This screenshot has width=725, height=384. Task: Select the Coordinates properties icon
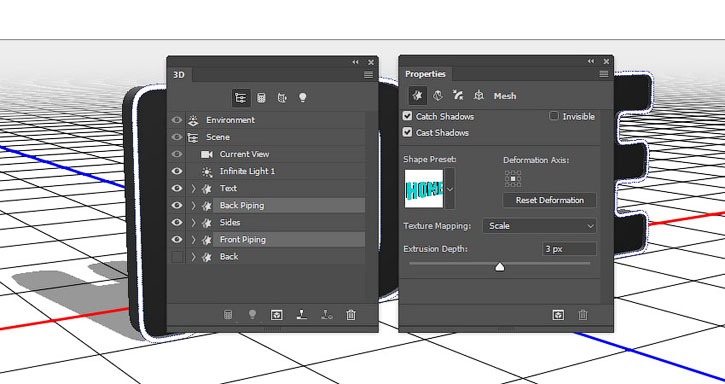pyautogui.click(x=479, y=96)
